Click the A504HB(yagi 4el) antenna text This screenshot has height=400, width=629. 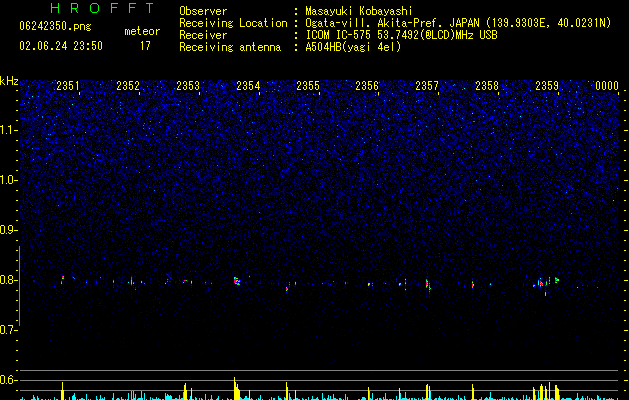click(353, 47)
